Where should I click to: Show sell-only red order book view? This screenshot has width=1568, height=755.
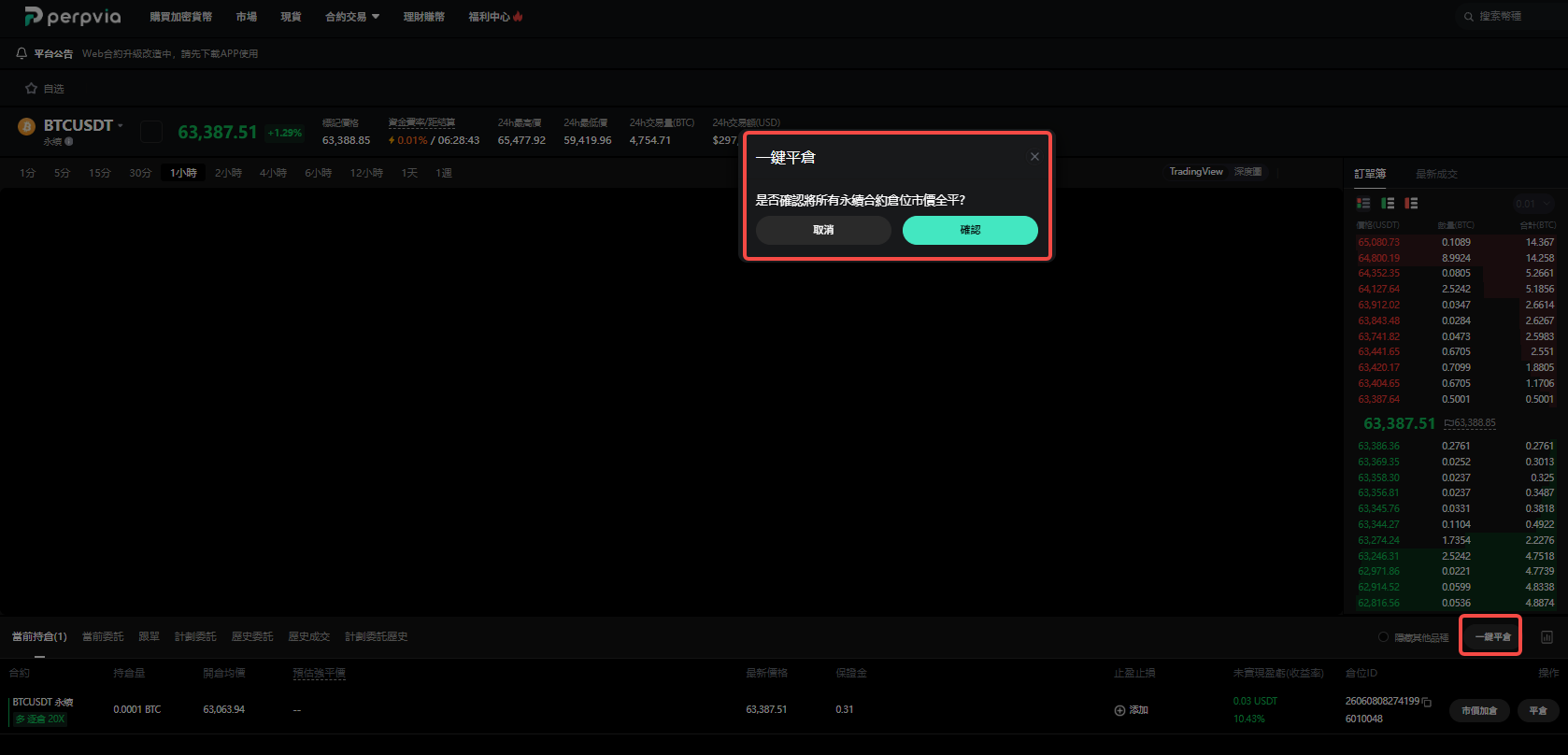1411,203
